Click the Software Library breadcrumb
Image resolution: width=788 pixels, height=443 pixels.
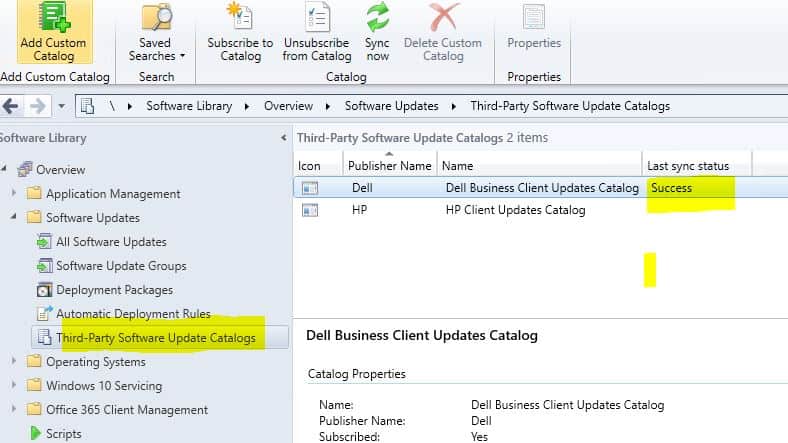[189, 106]
